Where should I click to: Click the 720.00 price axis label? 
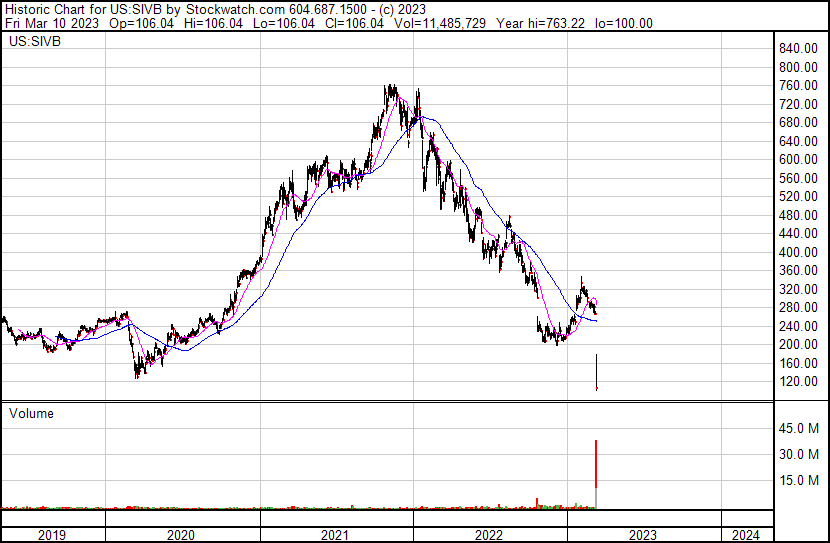(798, 104)
